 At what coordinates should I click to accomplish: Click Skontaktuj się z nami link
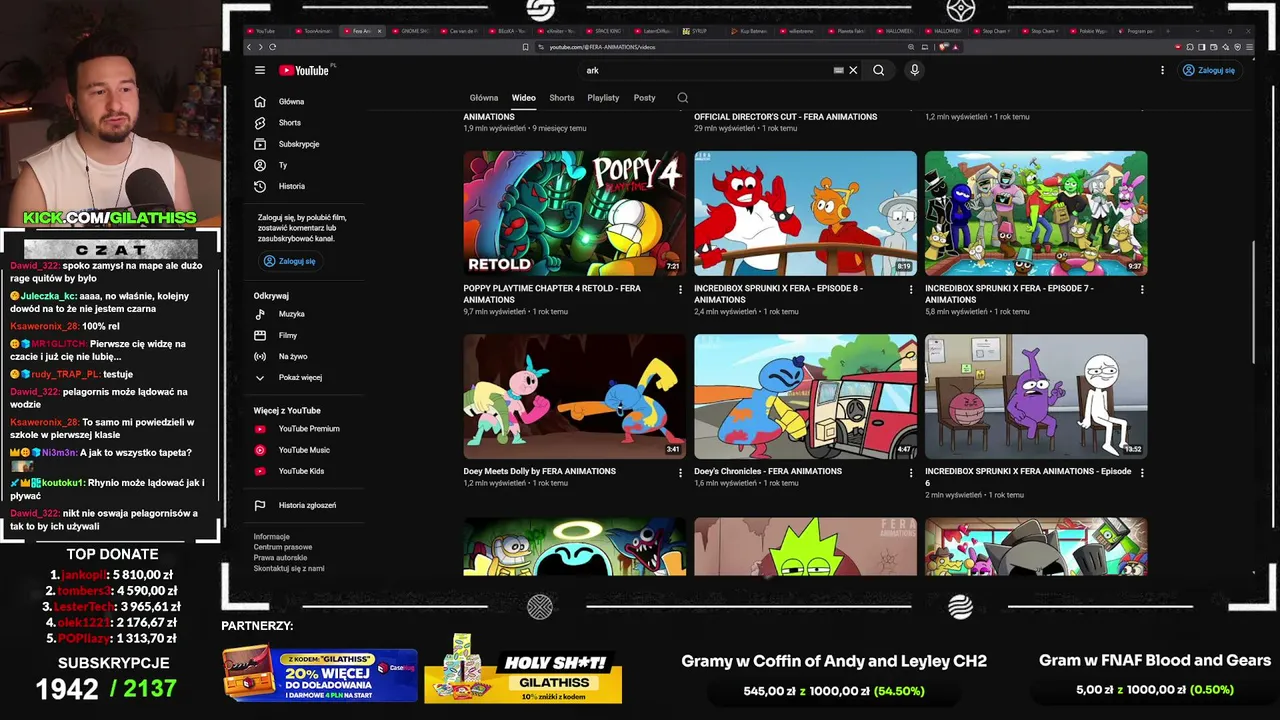[x=289, y=568]
